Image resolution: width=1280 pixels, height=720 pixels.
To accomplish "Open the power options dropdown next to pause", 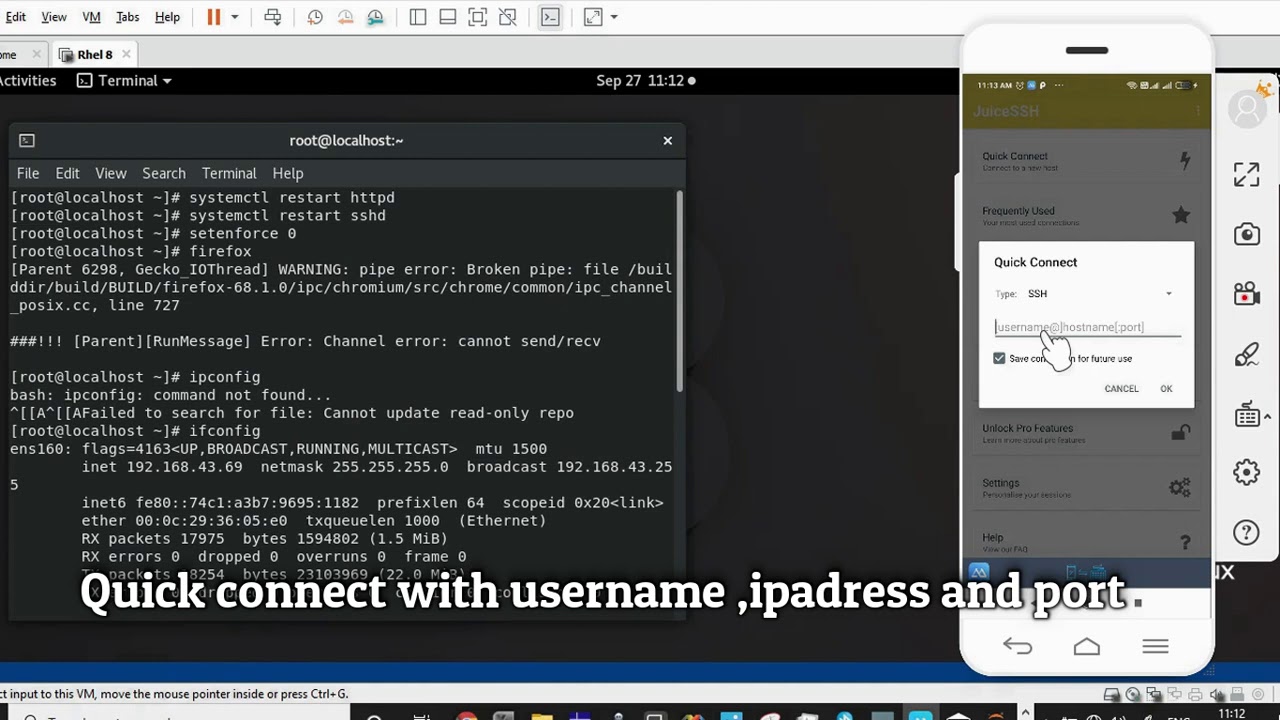I will (235, 17).
